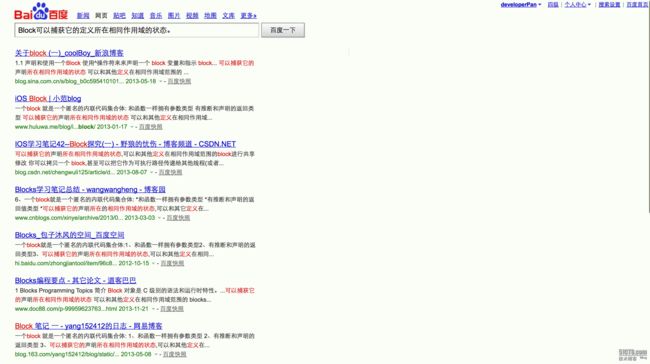The image size is (650, 364).
Task: Open the 新闻 search category
Action: point(83,16)
